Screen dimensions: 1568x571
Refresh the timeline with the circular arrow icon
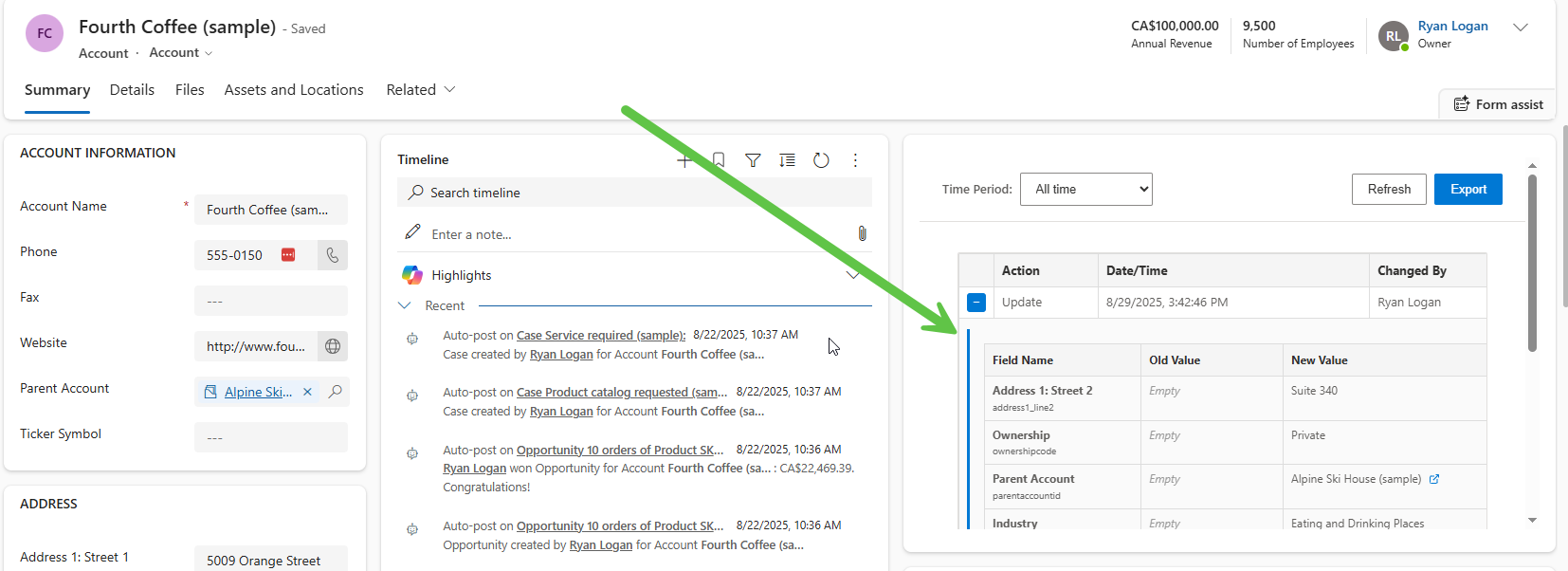821,160
